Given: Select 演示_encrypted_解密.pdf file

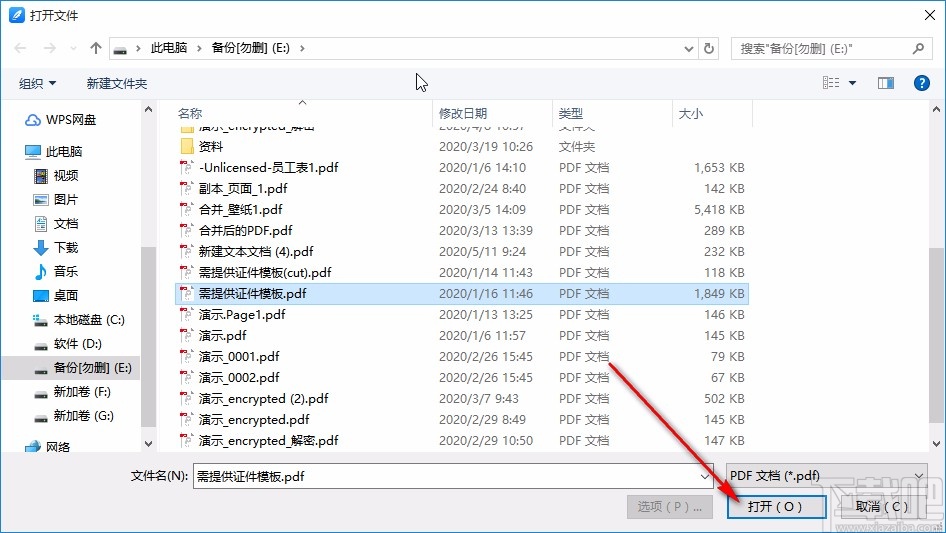Looking at the screenshot, I should pyautogui.click(x=462, y=441).
